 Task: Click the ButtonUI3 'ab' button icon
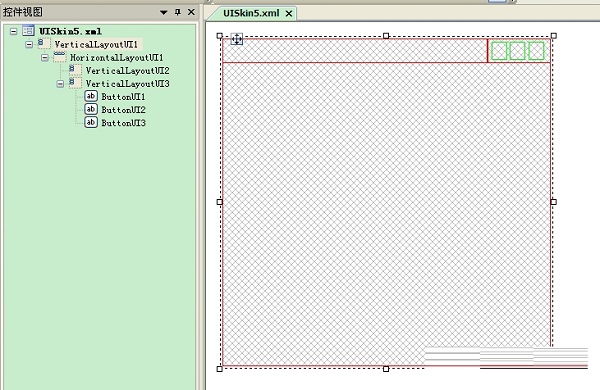point(91,122)
